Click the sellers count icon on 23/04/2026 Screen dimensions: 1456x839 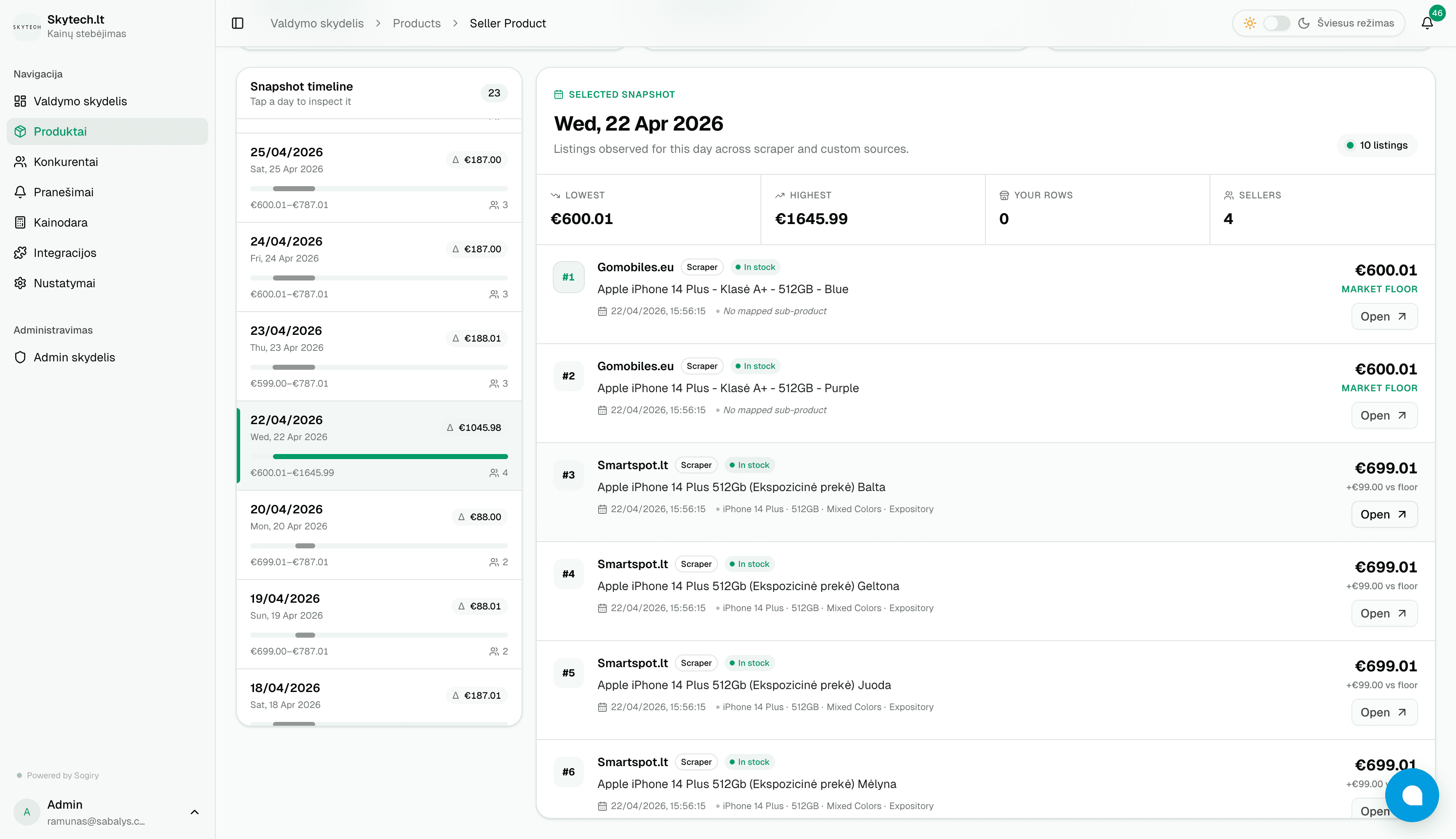click(494, 383)
